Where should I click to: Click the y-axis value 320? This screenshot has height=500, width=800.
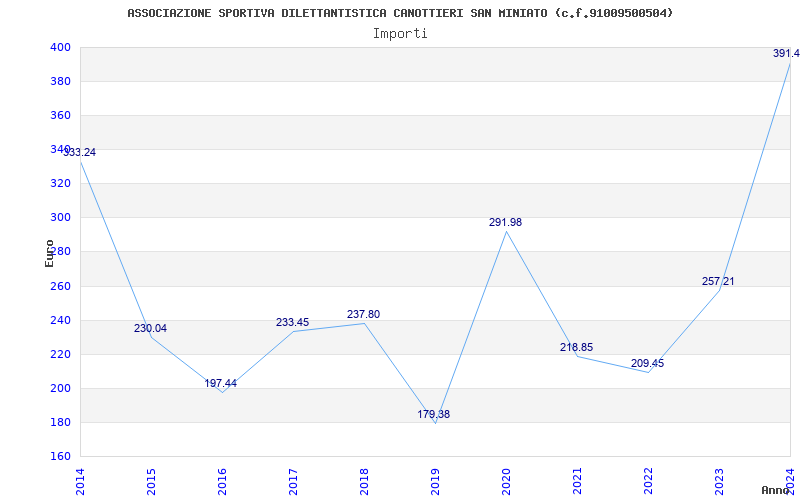pos(60,183)
